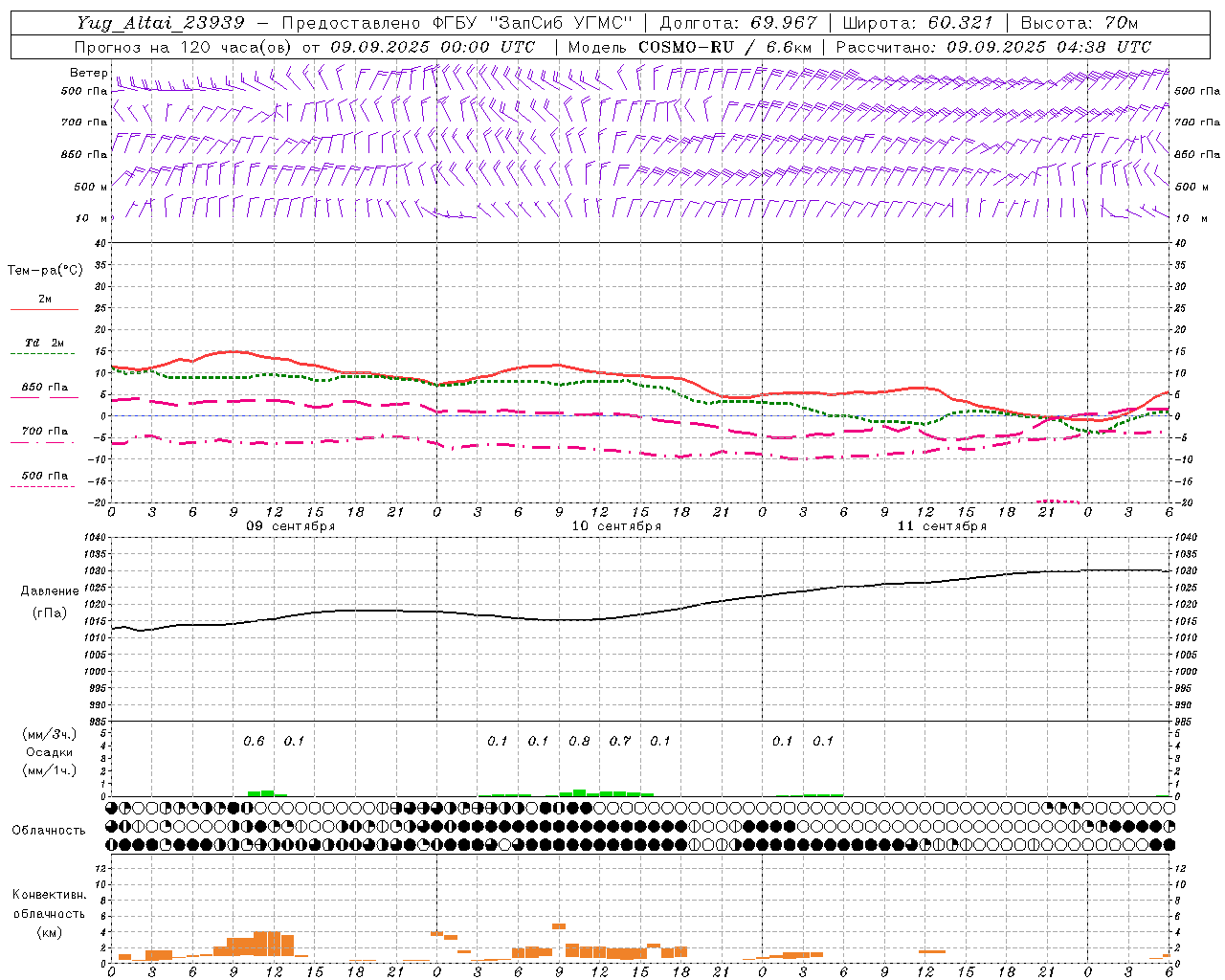Select the longitude value Долгота: 69.967
The image size is (1225, 980).
point(738,23)
